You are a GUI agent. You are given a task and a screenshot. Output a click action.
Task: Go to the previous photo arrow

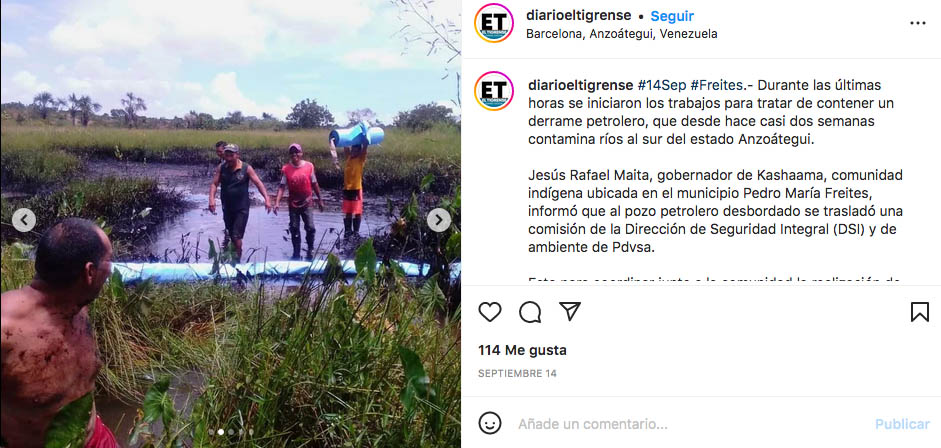click(23, 220)
